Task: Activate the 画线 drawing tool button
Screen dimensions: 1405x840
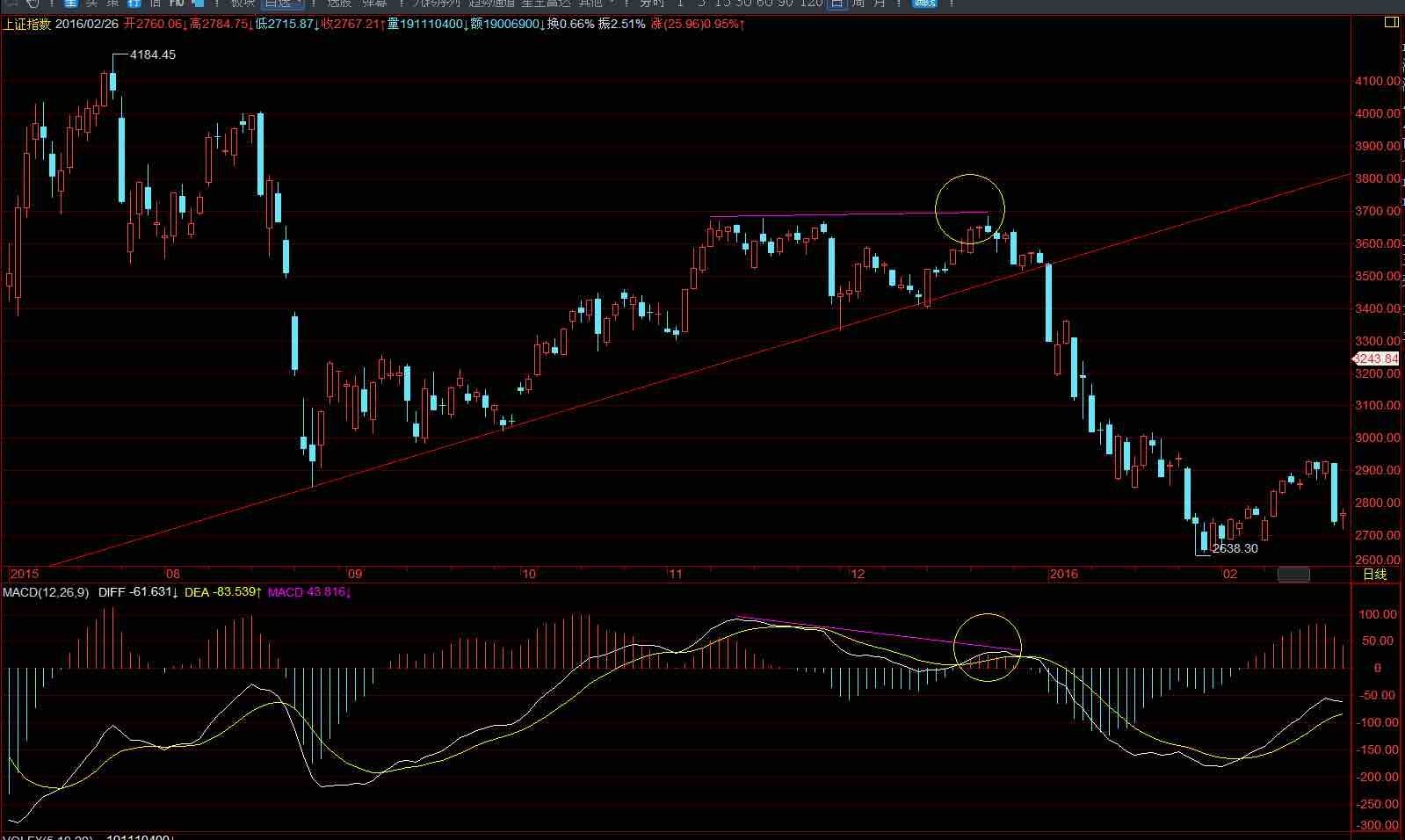Action: 924,4
